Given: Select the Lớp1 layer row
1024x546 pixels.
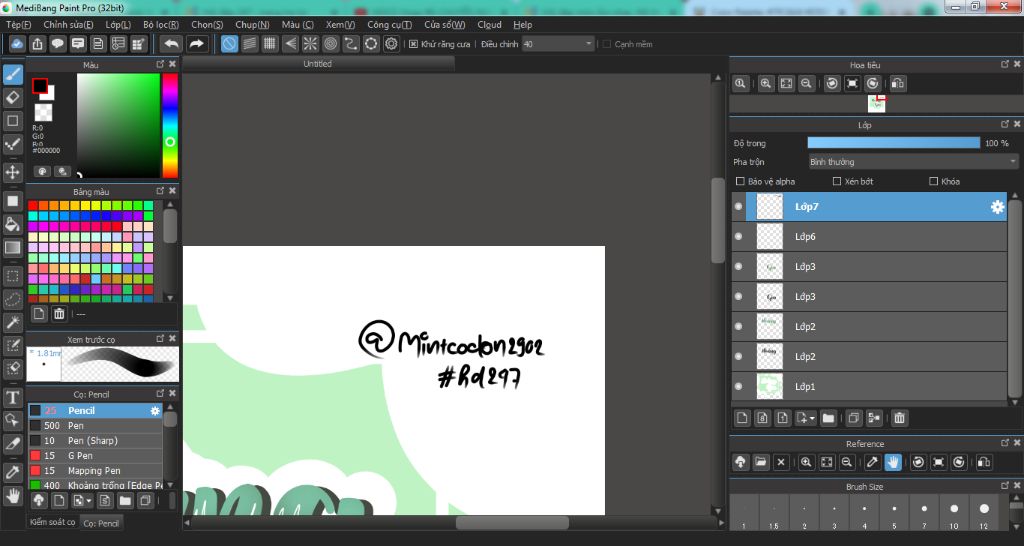Looking at the screenshot, I should [869, 386].
